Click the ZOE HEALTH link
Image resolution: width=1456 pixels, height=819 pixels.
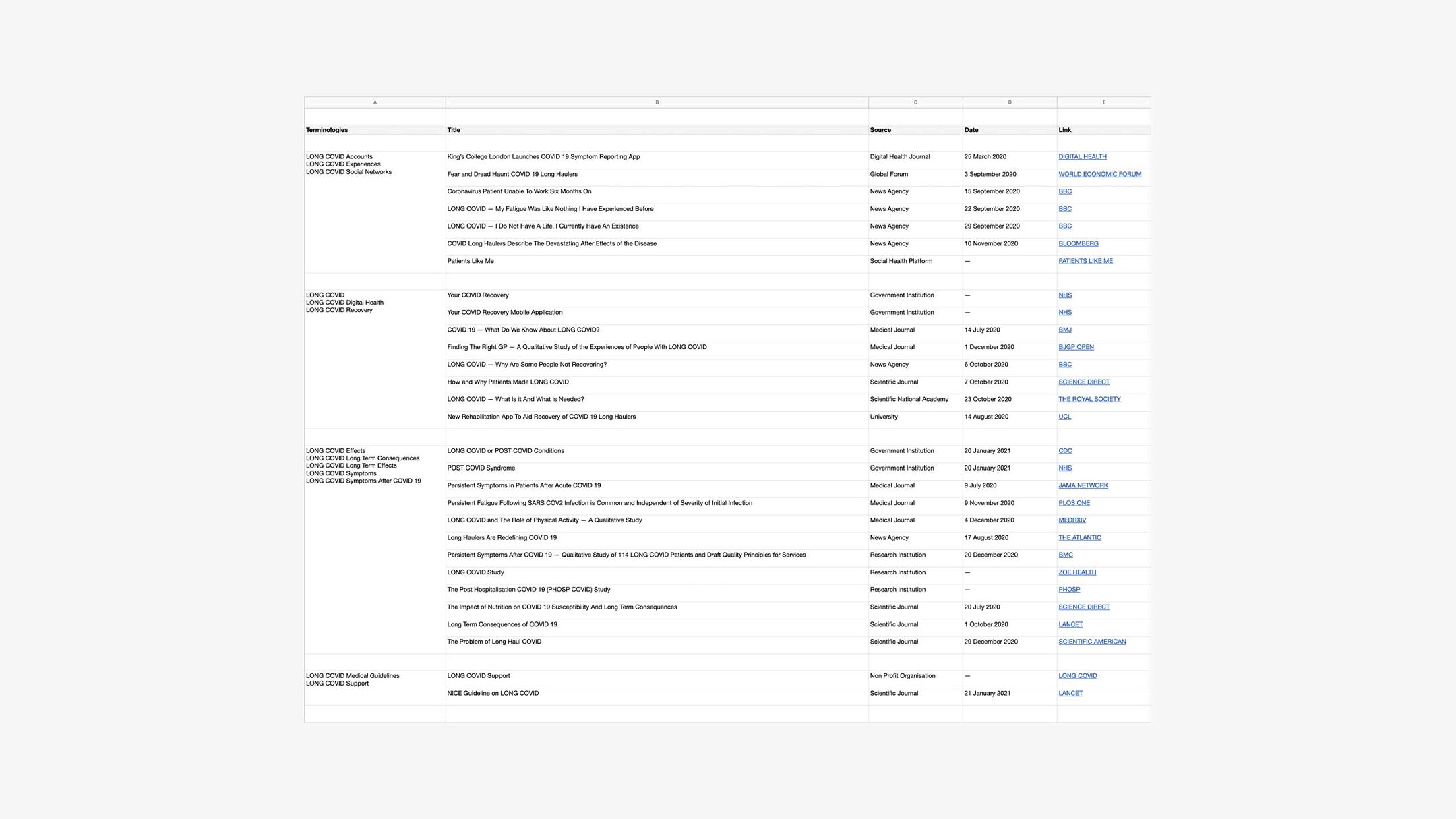[x=1076, y=573]
